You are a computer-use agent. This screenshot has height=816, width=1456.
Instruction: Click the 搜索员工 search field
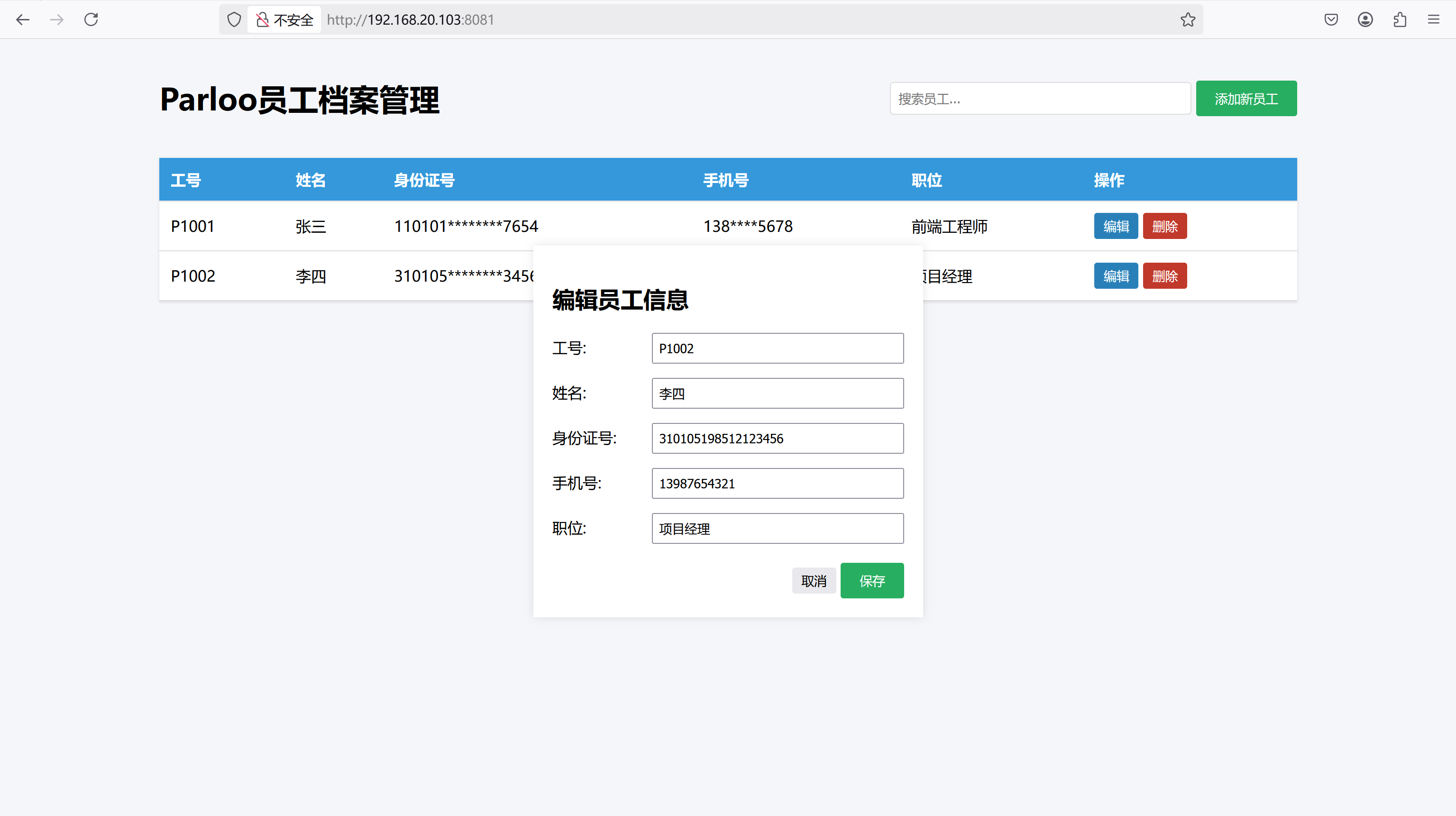coord(1040,98)
